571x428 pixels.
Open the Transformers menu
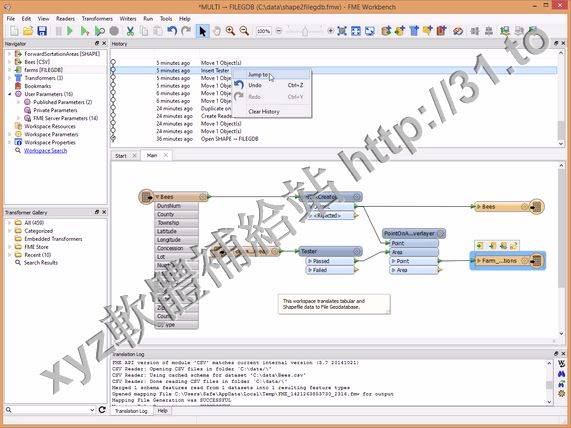click(97, 19)
